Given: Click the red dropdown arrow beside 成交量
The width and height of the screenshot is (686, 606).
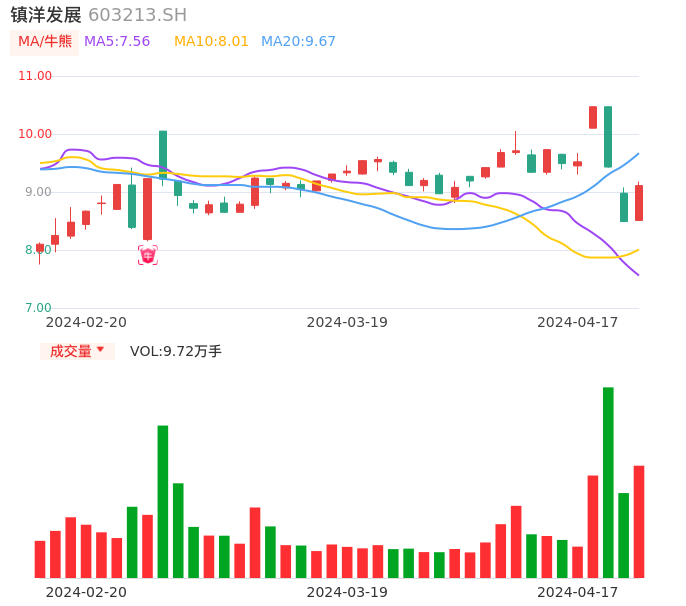Looking at the screenshot, I should (x=100, y=350).
